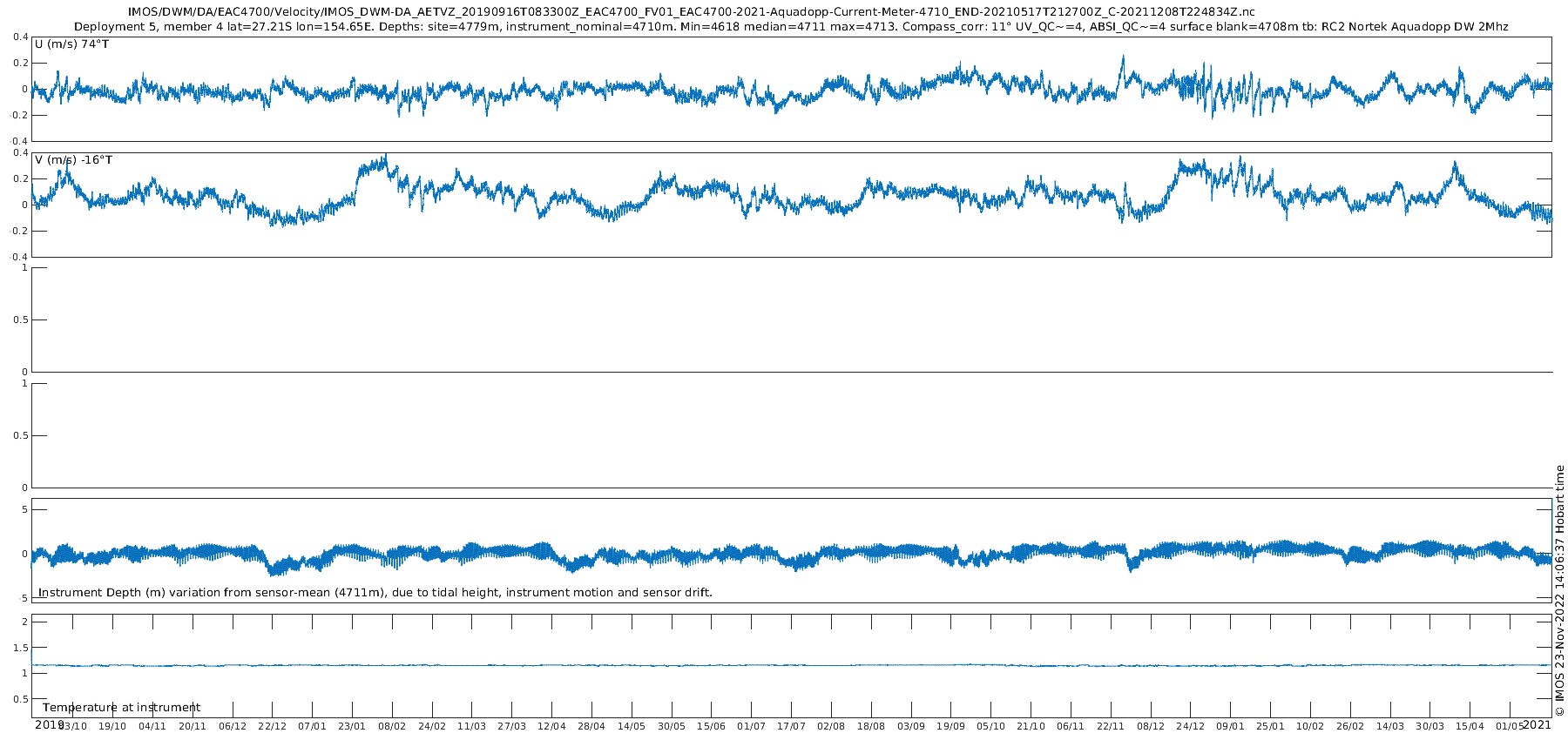Image resolution: width=1568 pixels, height=740 pixels.
Task: Select the '27/03' date tick label
Action: click(512, 726)
